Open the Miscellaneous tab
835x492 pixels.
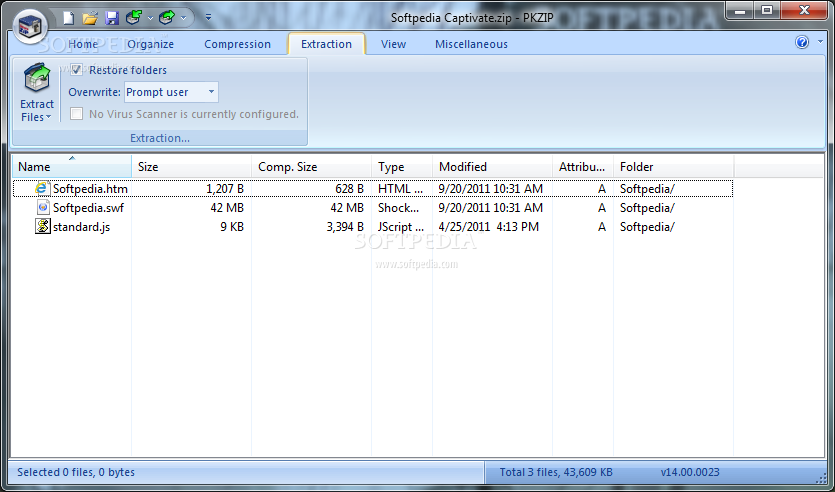471,44
